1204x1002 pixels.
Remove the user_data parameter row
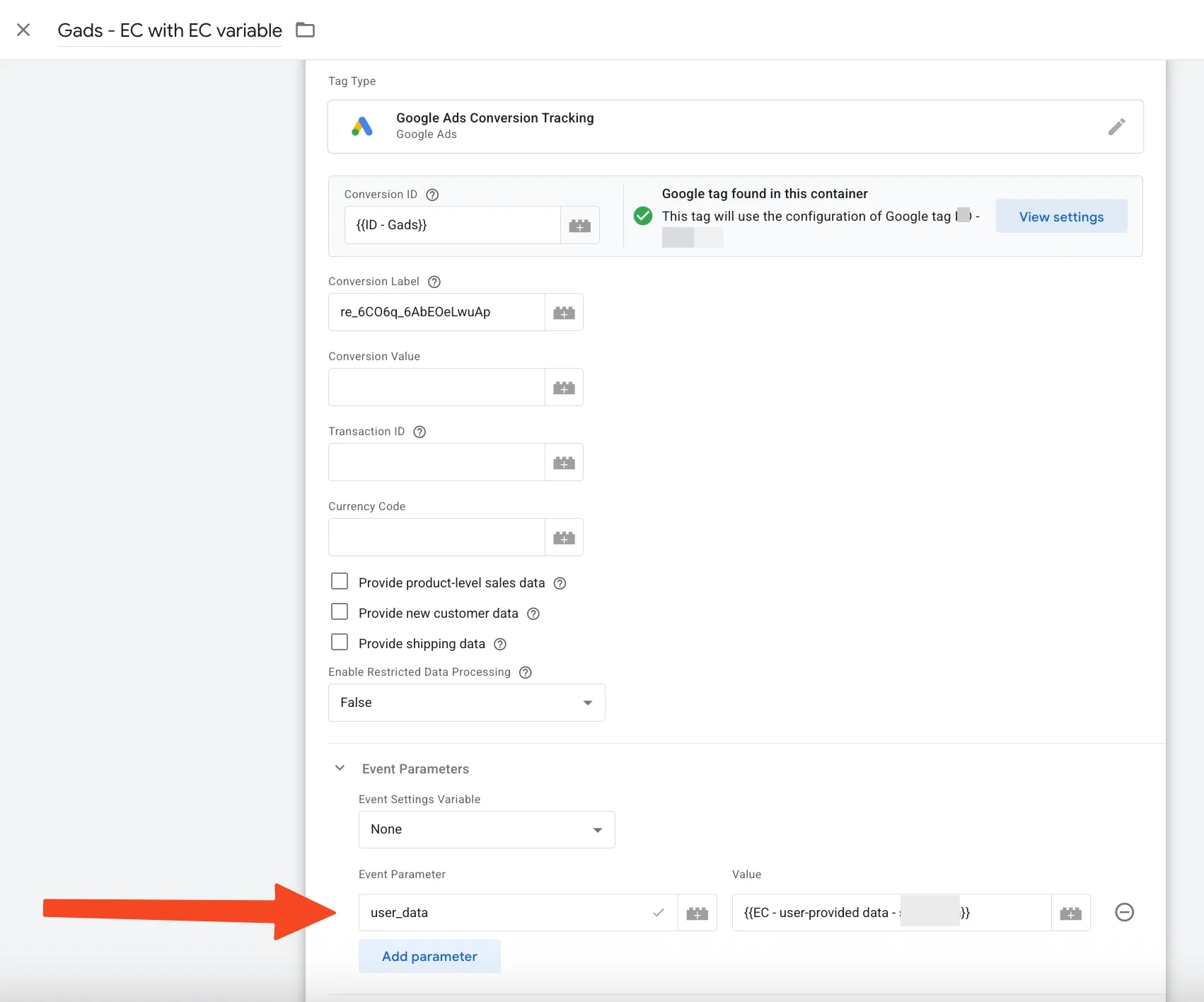pos(1124,912)
